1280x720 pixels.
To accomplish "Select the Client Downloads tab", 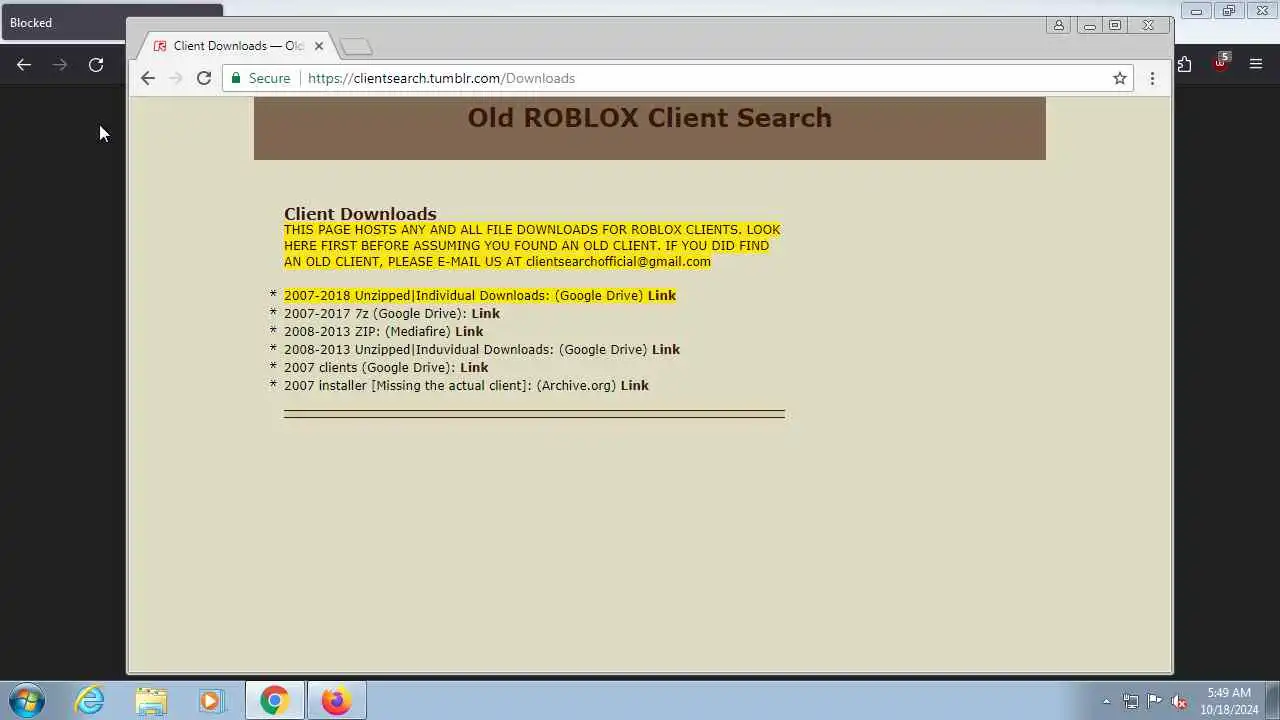I will click(237, 46).
